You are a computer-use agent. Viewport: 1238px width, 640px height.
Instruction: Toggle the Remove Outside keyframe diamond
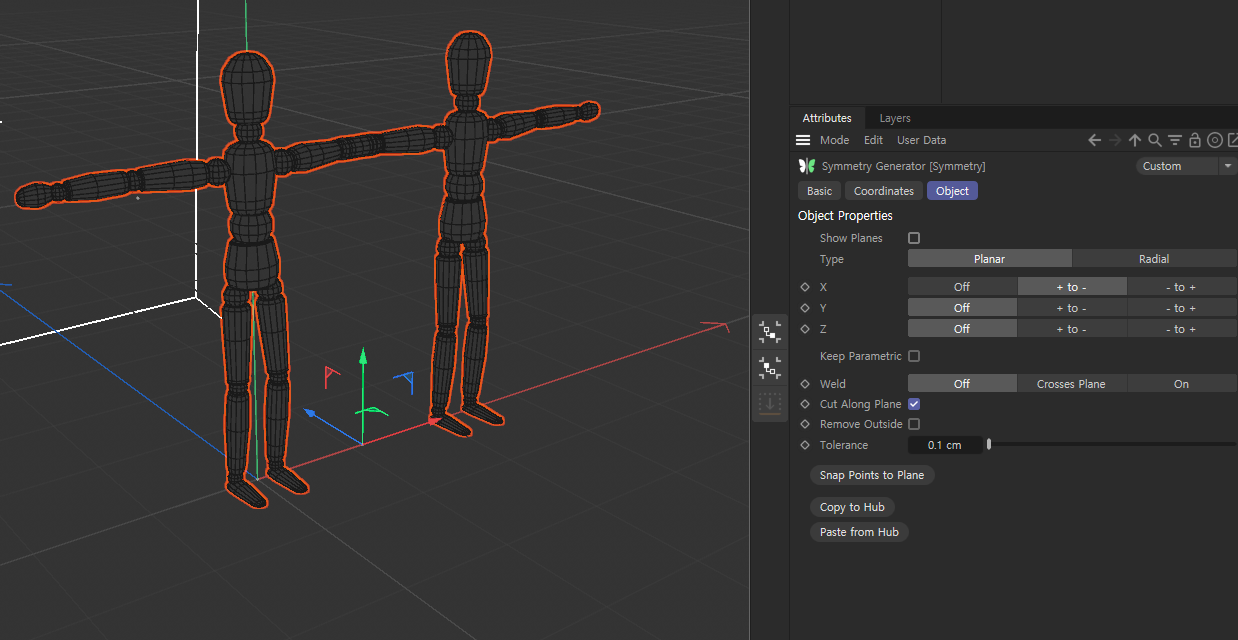(805, 424)
